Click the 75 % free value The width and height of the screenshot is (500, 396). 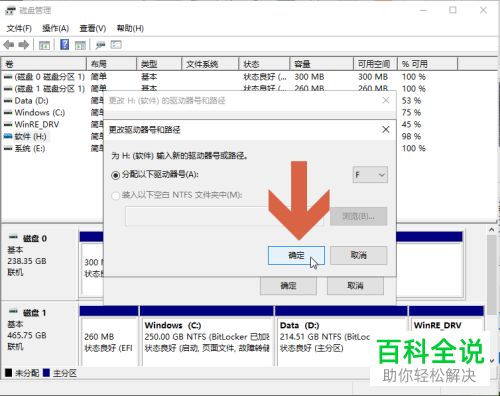411,113
